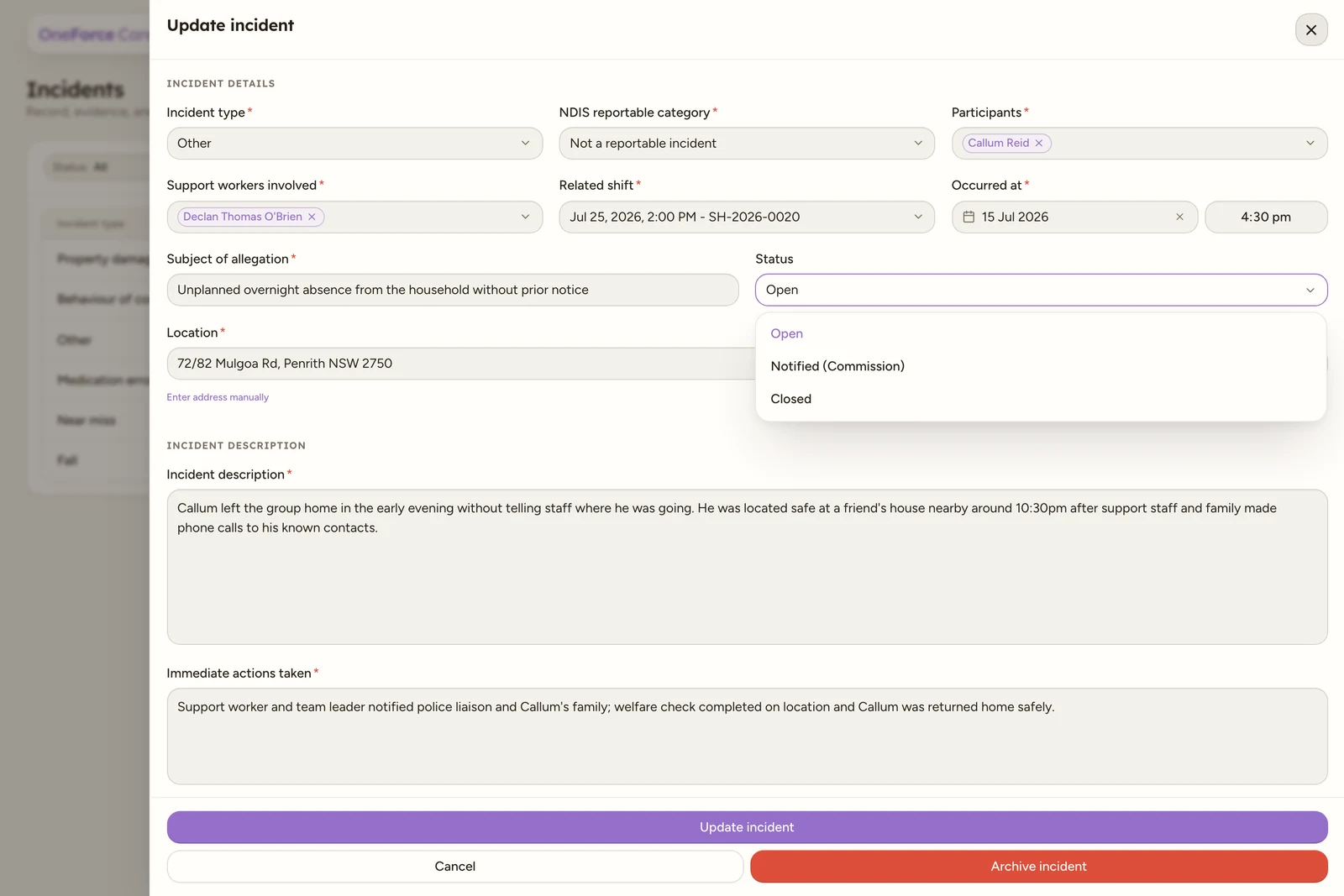Image resolution: width=1344 pixels, height=896 pixels.
Task: Focus the Incident description text area
Action: tap(747, 567)
